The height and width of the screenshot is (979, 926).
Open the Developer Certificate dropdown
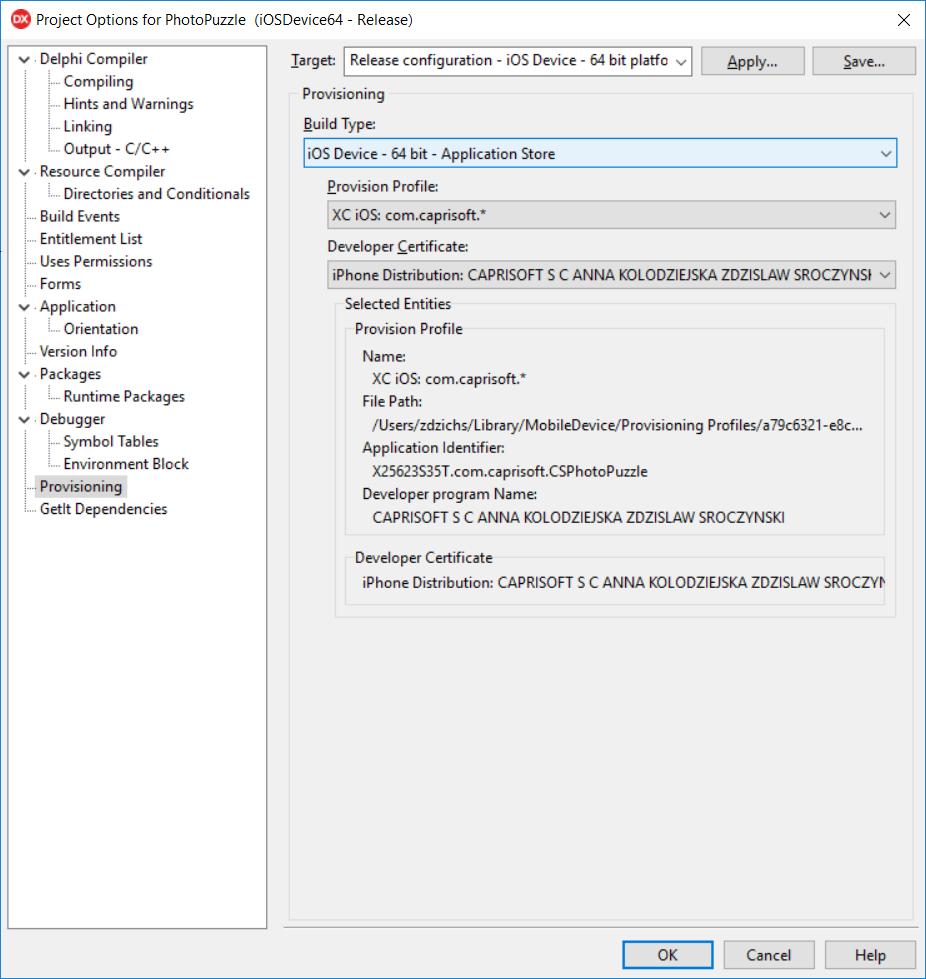click(611, 275)
